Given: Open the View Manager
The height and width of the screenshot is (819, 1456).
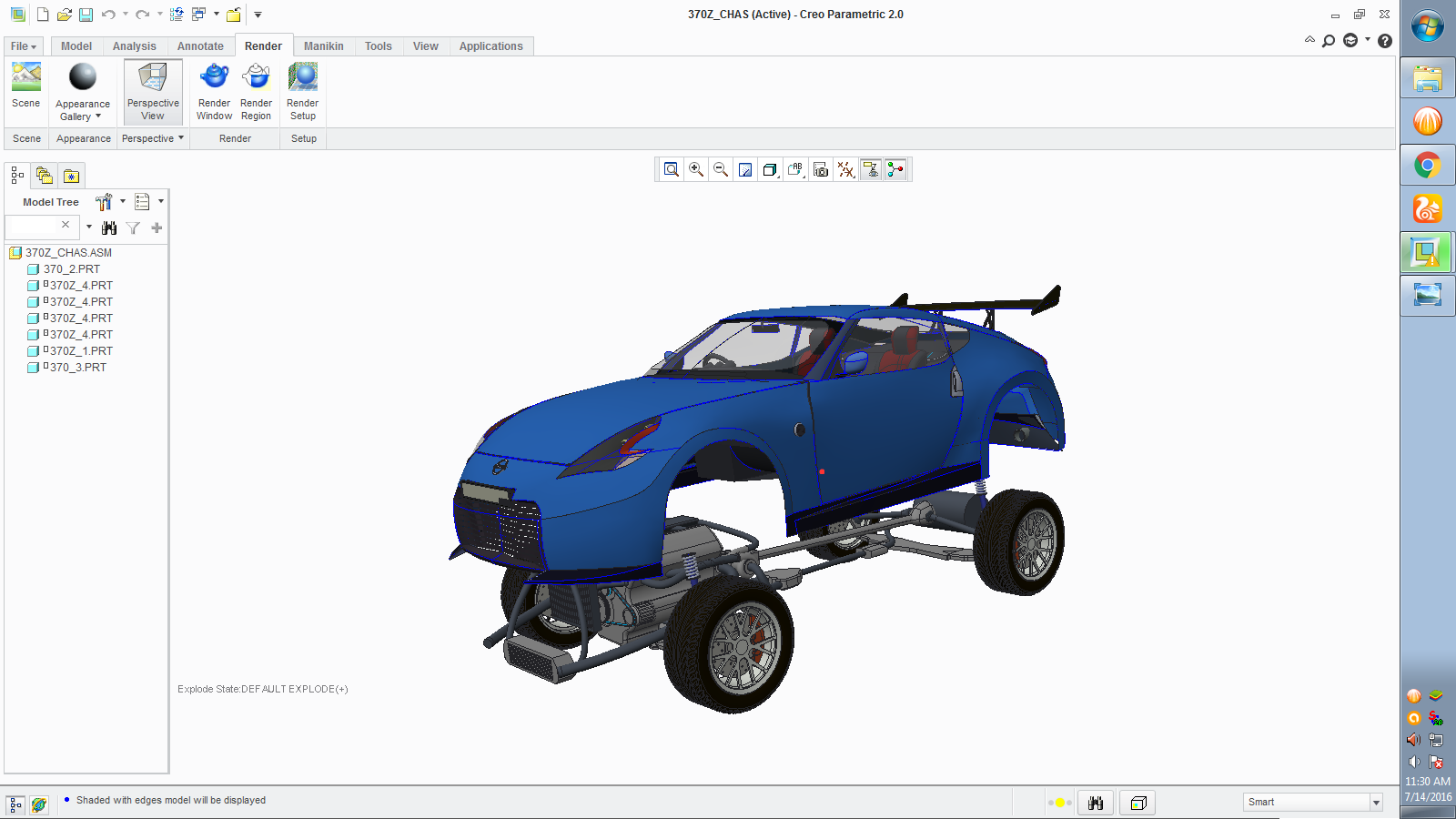Looking at the screenshot, I should 821,169.
